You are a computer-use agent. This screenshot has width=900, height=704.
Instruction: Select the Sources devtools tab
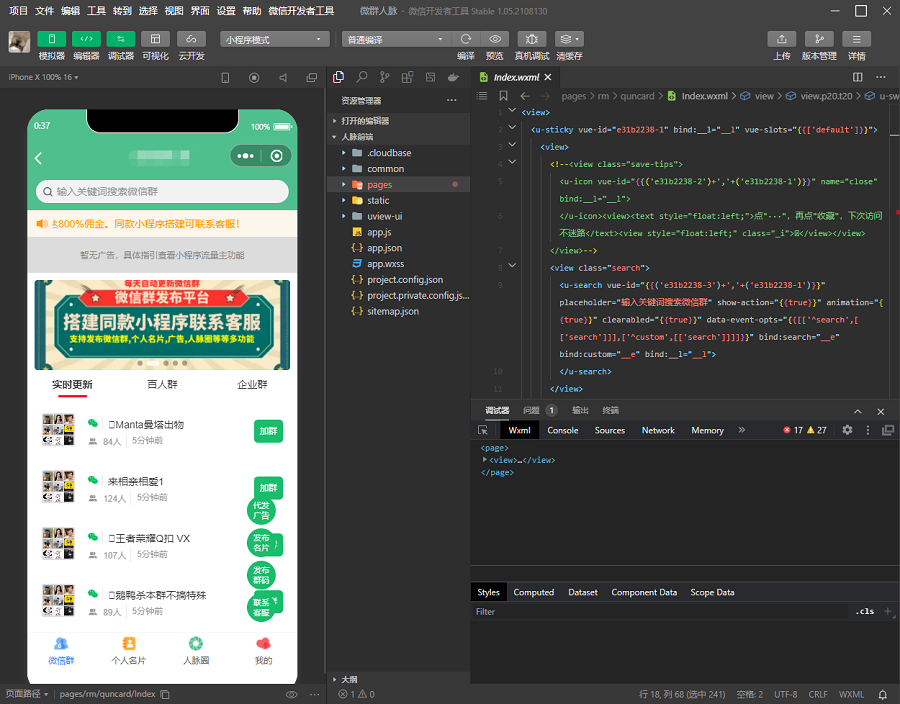[x=610, y=430]
